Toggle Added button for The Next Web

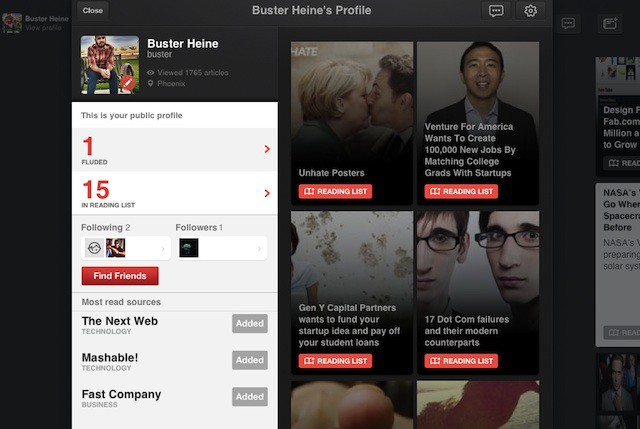249,323
